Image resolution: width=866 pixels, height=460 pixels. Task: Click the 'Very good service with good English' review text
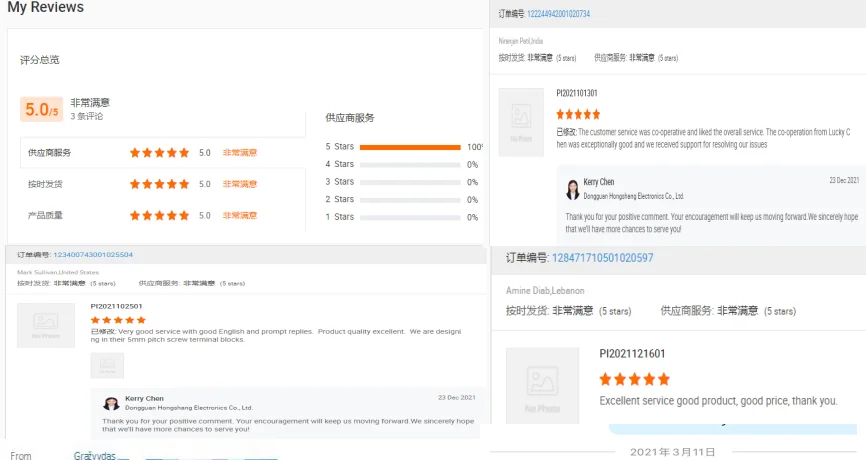click(x=276, y=335)
